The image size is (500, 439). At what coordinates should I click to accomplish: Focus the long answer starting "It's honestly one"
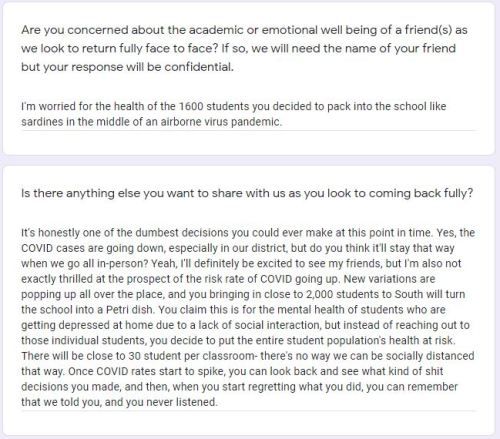249,317
